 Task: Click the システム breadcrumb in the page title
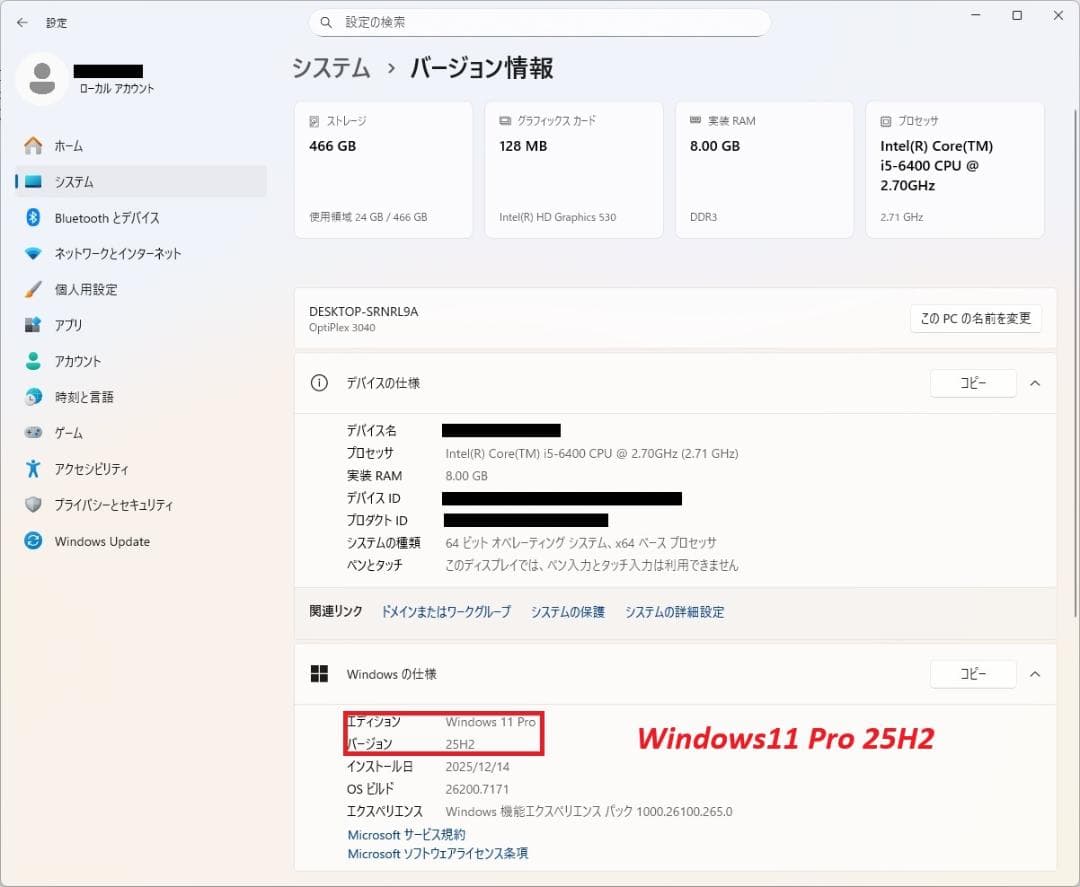pyautogui.click(x=331, y=68)
